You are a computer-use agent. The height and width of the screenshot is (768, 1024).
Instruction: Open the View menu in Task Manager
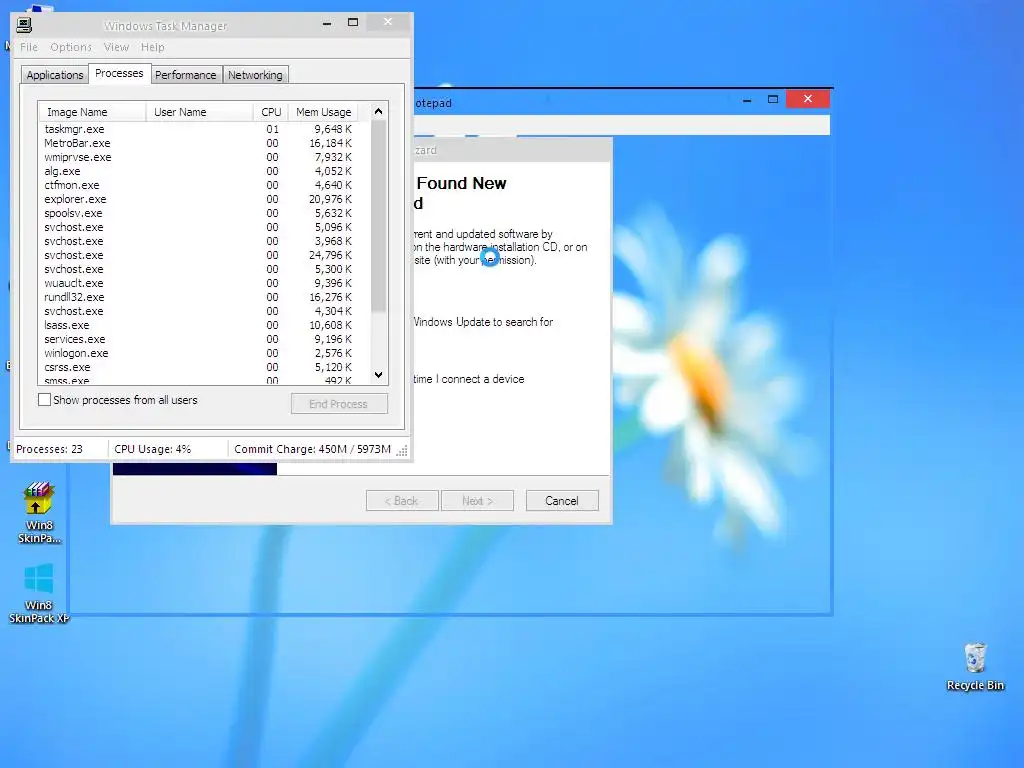coord(116,47)
